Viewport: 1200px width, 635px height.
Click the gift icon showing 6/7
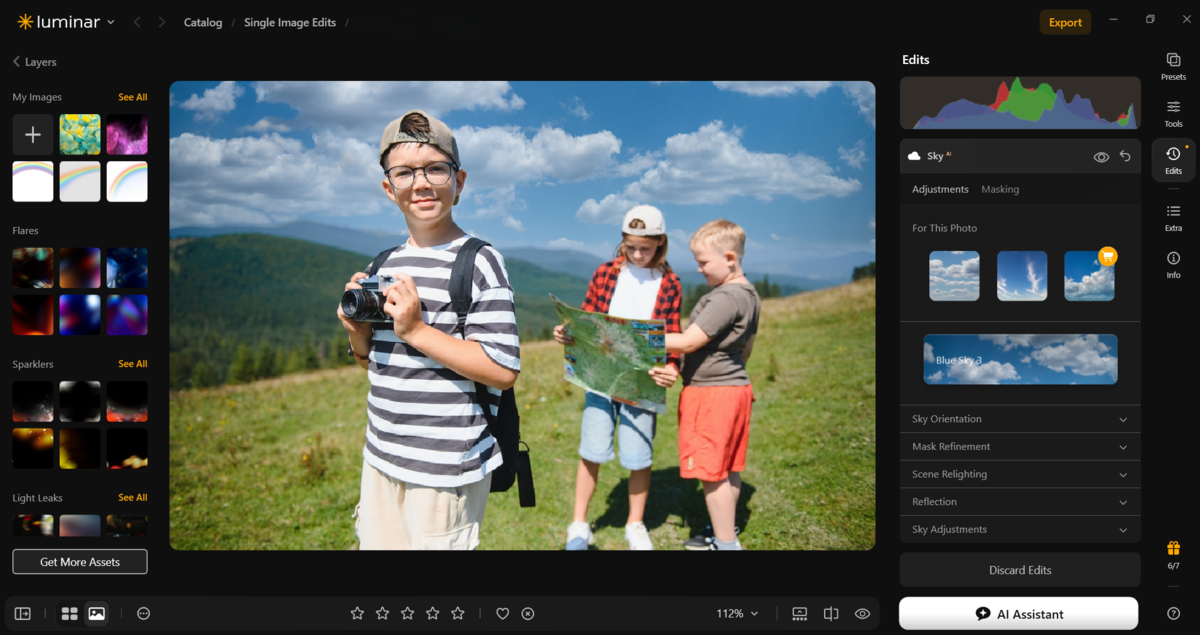[x=1173, y=555]
